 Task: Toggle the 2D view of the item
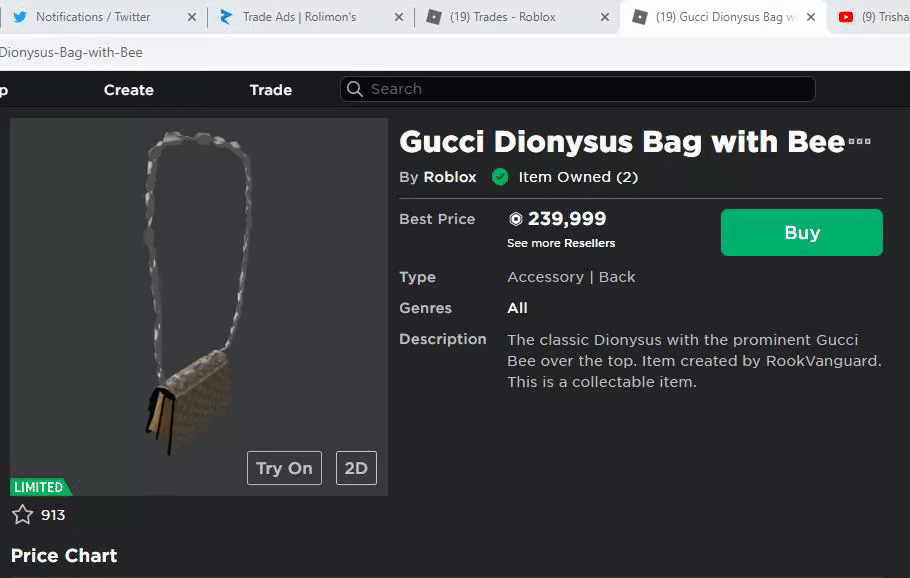pos(356,468)
